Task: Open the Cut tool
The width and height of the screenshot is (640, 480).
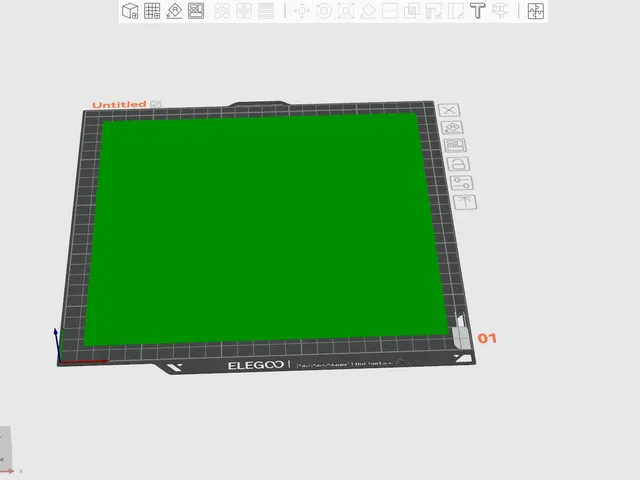Action: (390, 11)
